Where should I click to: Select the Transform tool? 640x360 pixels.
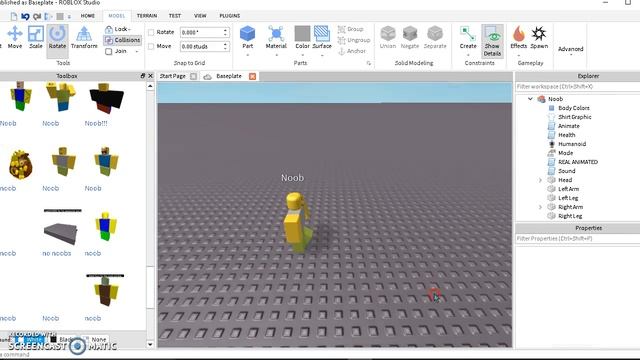84,37
